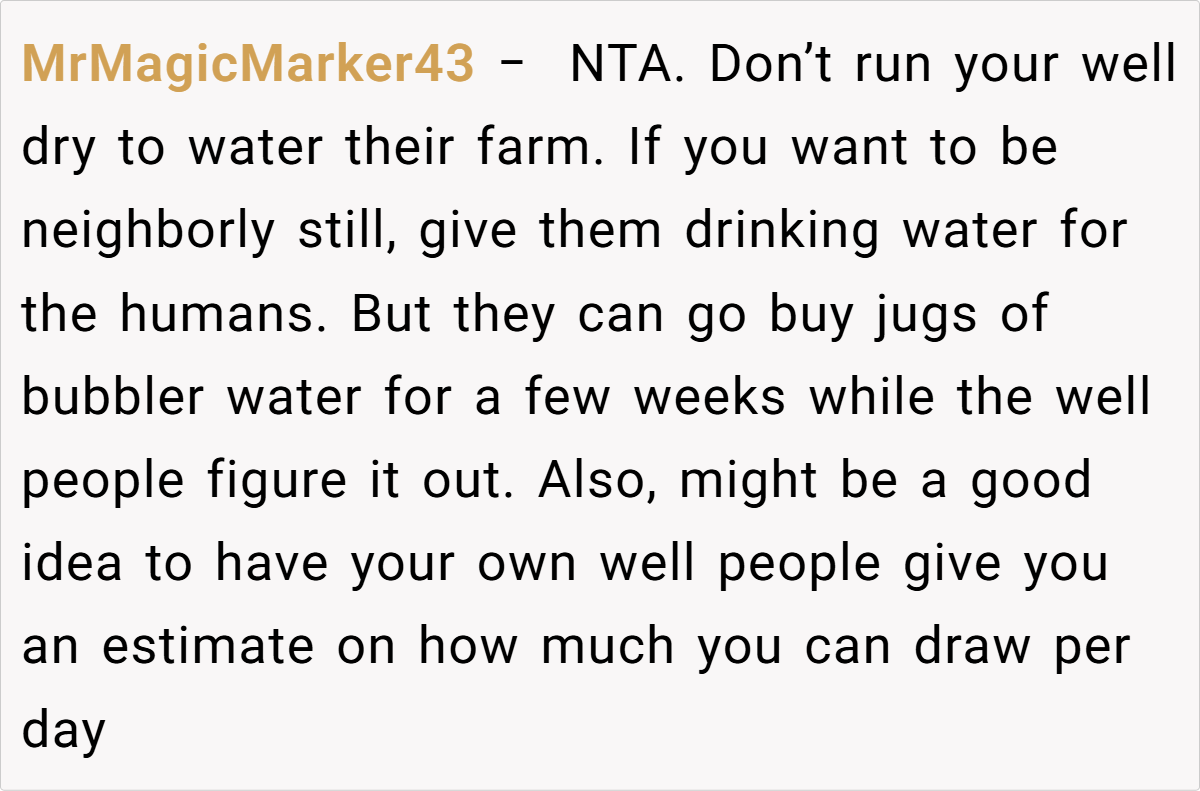
Task: Click the word "draw" in the comment
Action: click(972, 647)
